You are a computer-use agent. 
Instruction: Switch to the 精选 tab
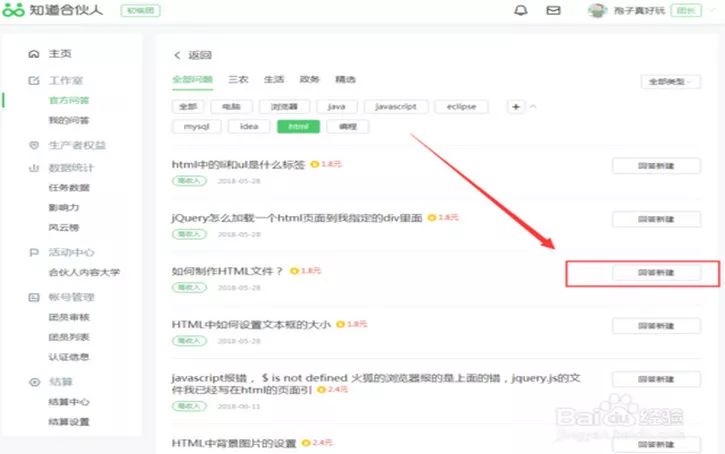pyautogui.click(x=345, y=80)
